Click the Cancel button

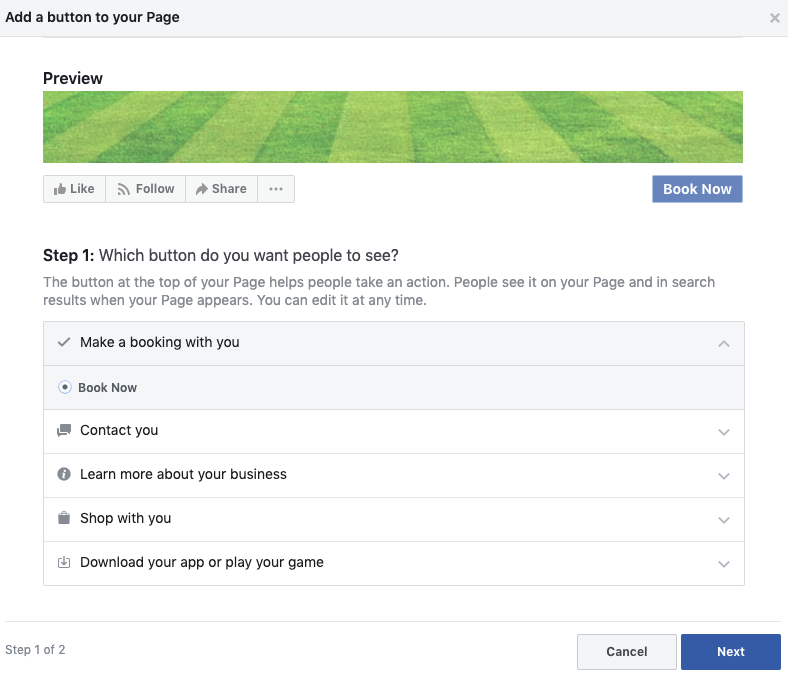[x=627, y=652]
